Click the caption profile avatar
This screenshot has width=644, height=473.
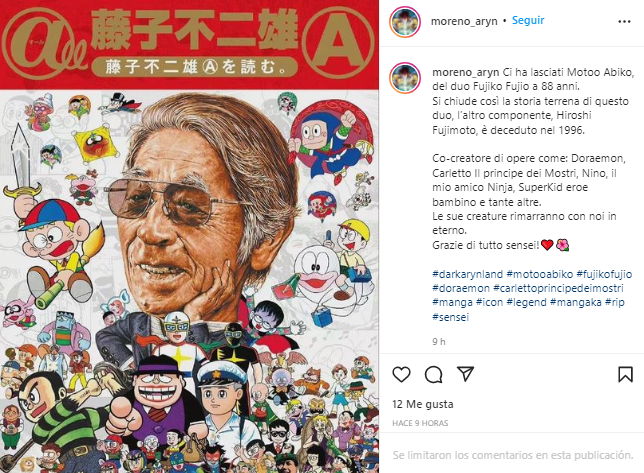point(405,78)
